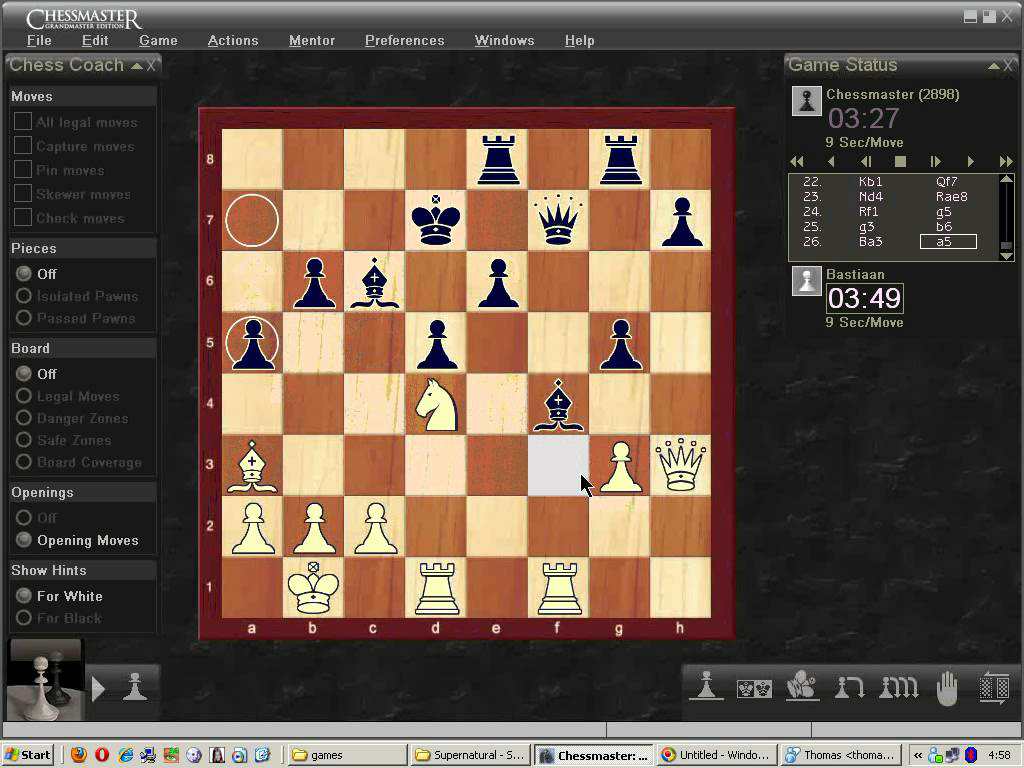Open the Help menu
Viewport: 1024px width, 768px height.
(x=579, y=40)
